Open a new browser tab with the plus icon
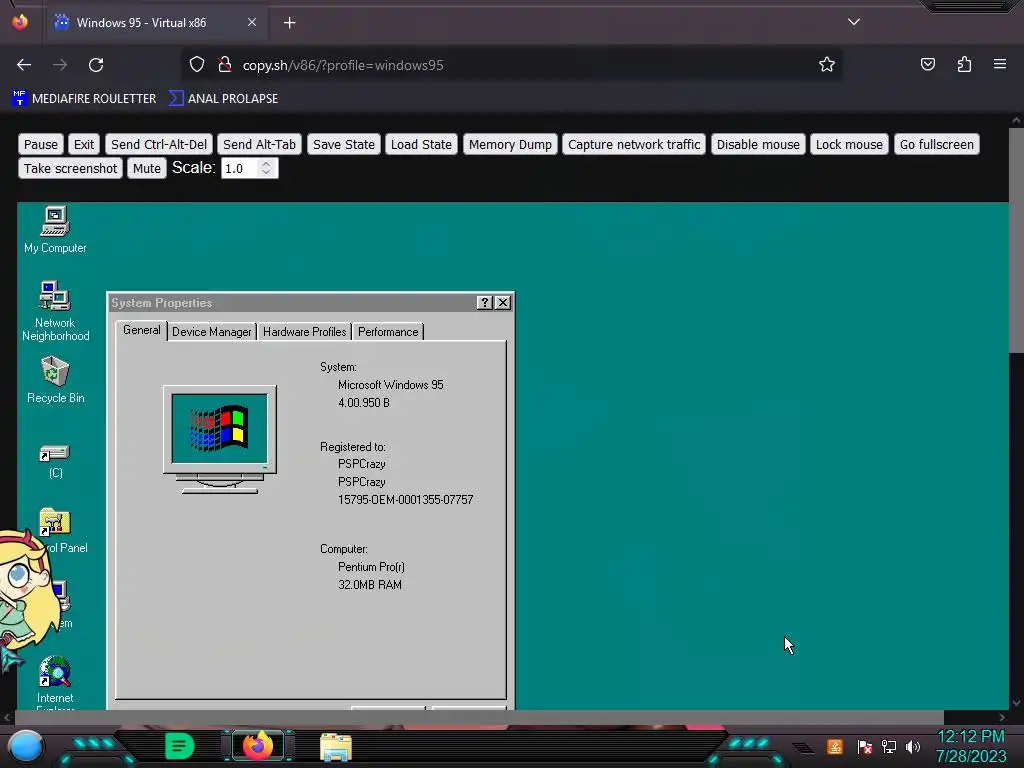 (289, 23)
